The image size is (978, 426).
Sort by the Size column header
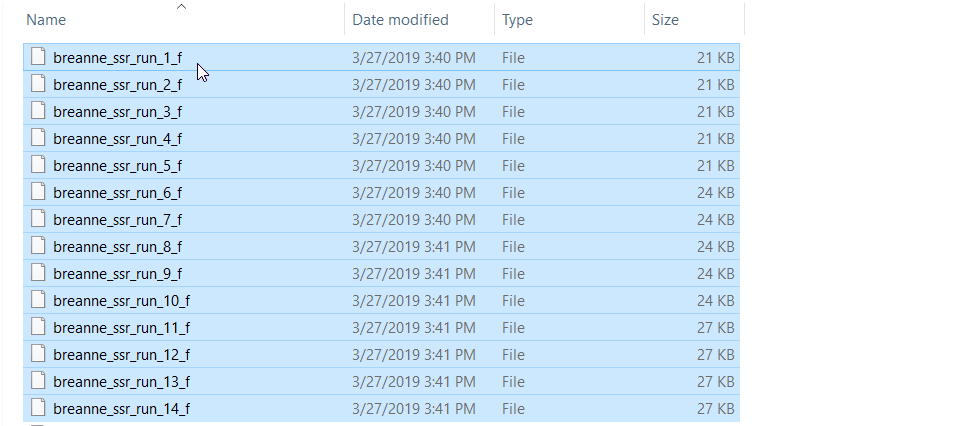click(665, 20)
